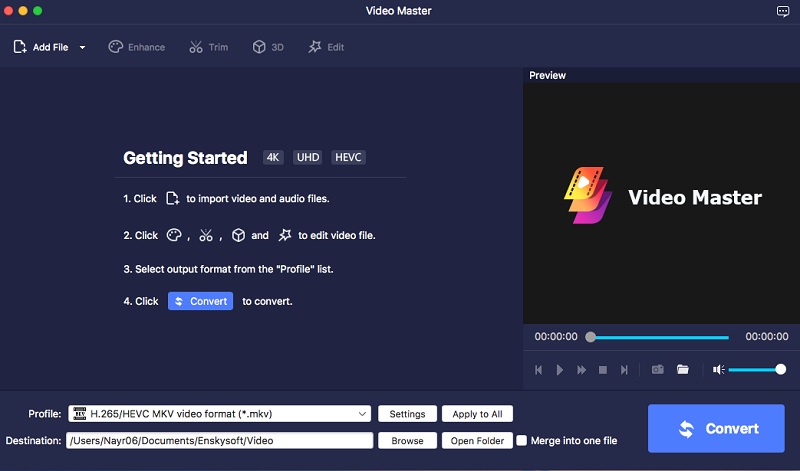Click the Profile format film icon

coord(80,414)
